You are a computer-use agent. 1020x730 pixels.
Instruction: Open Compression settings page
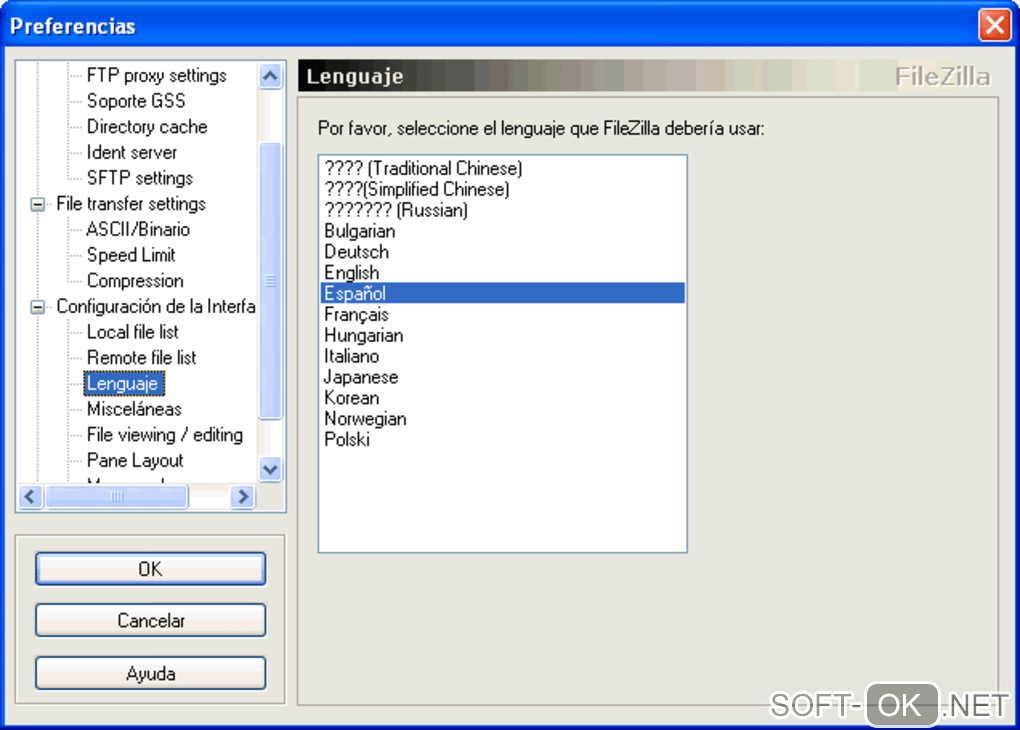click(135, 280)
